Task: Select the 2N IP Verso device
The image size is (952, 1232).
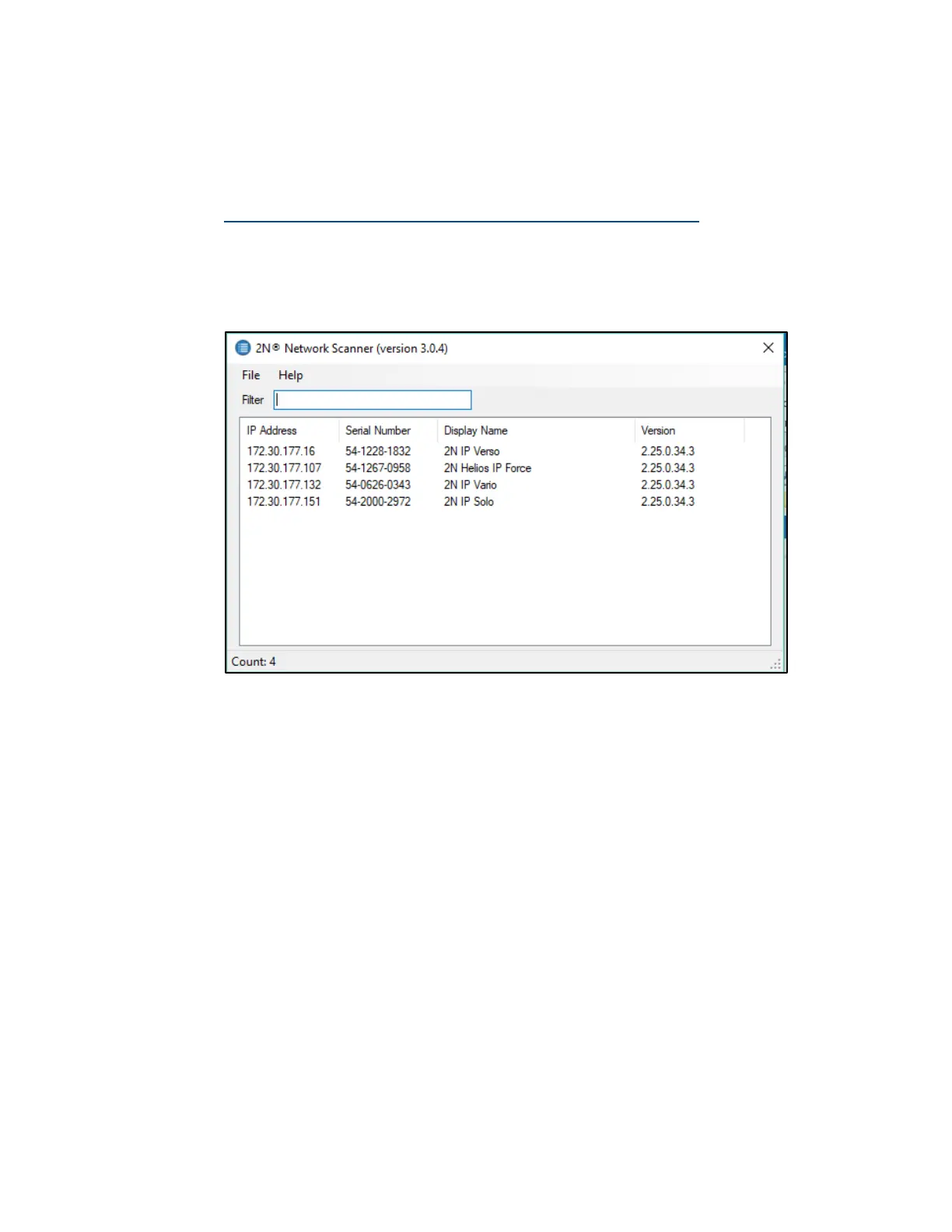Action: (472, 451)
